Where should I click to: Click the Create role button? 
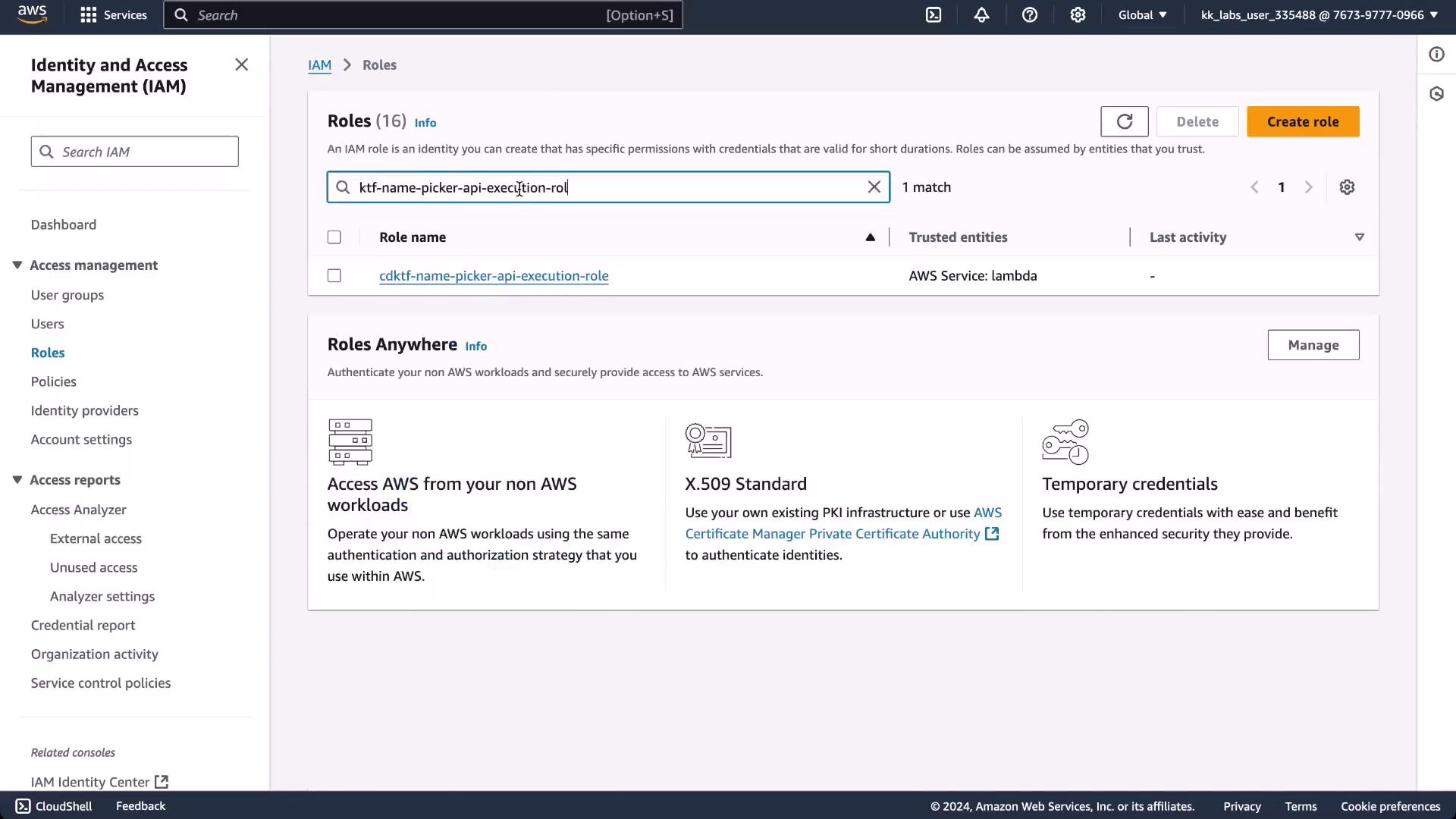pos(1303,121)
